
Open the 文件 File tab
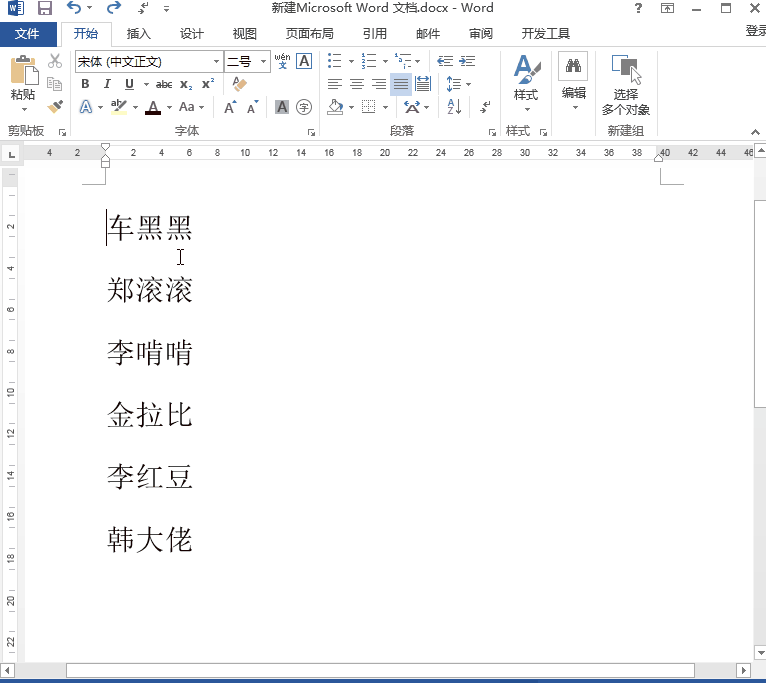coord(27,34)
